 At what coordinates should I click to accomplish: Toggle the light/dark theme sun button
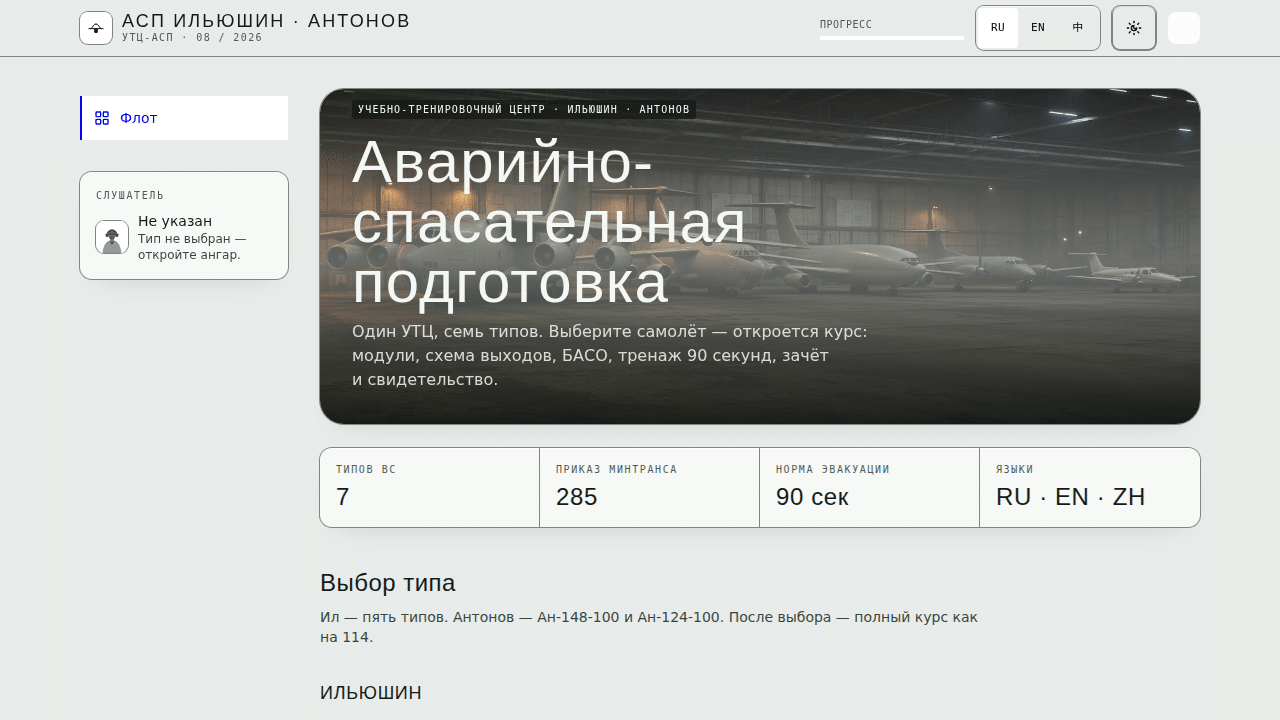(x=1134, y=28)
